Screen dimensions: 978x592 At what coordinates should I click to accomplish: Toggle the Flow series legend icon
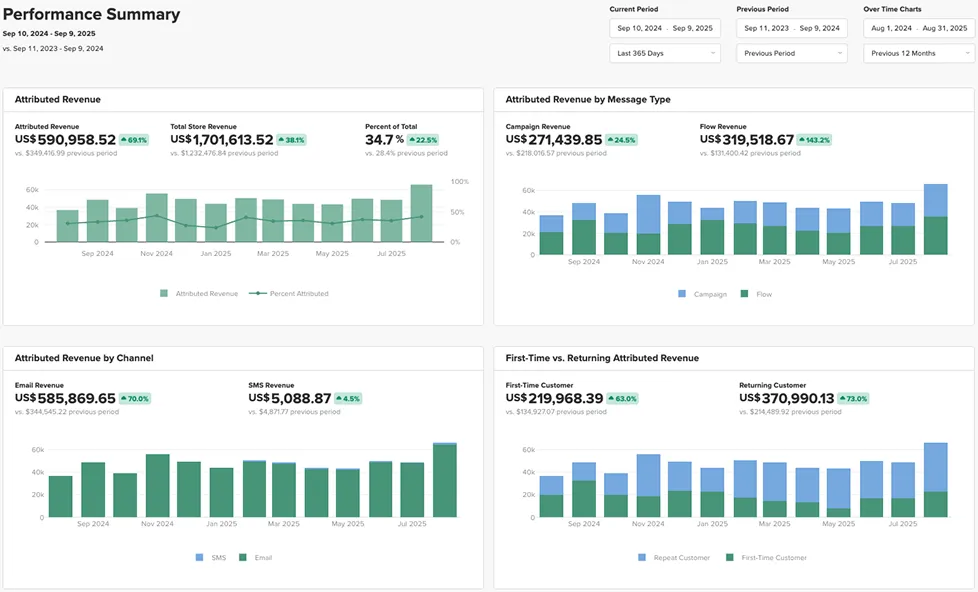coord(745,294)
